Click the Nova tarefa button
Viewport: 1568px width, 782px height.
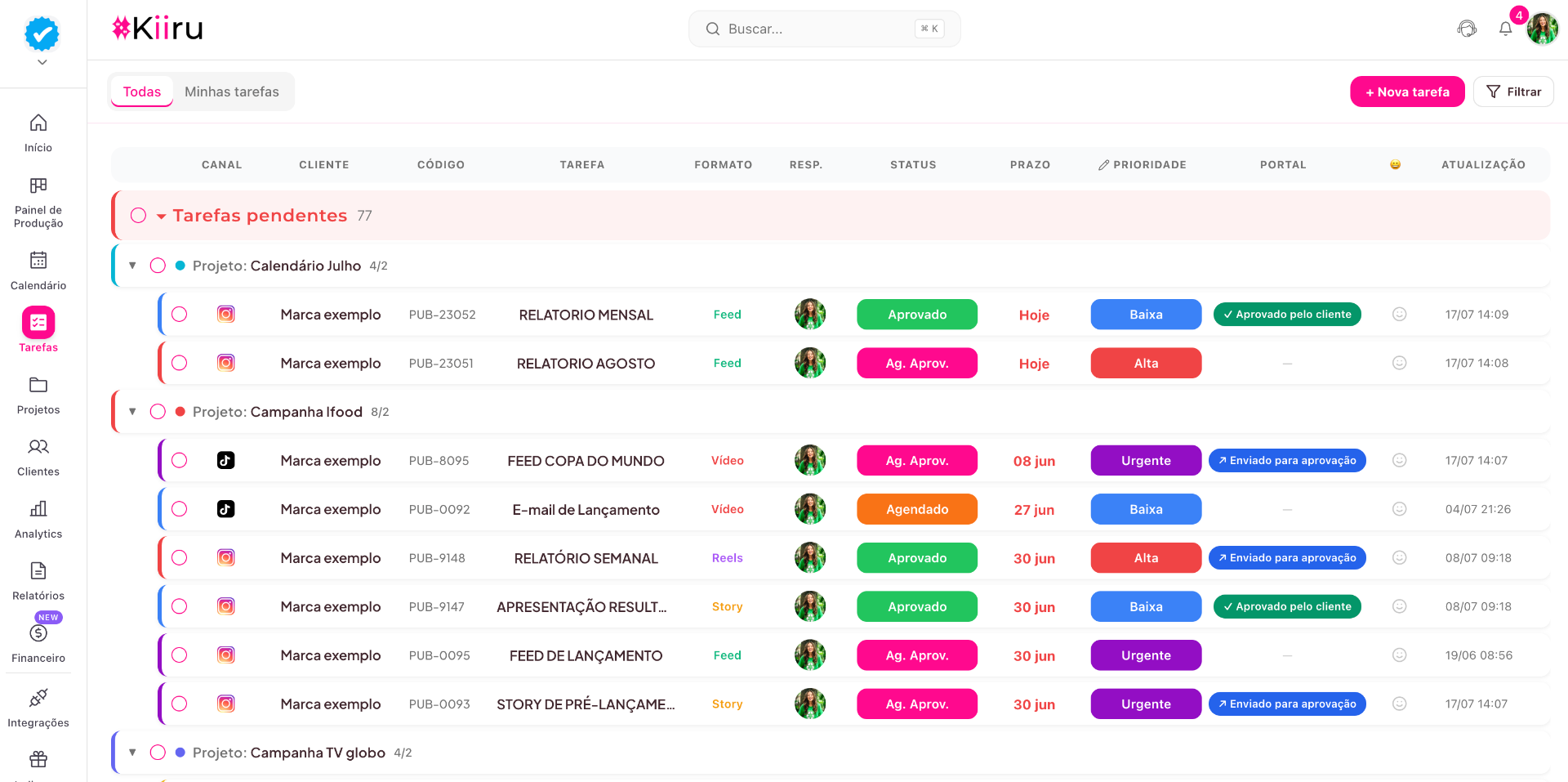[x=1407, y=92]
